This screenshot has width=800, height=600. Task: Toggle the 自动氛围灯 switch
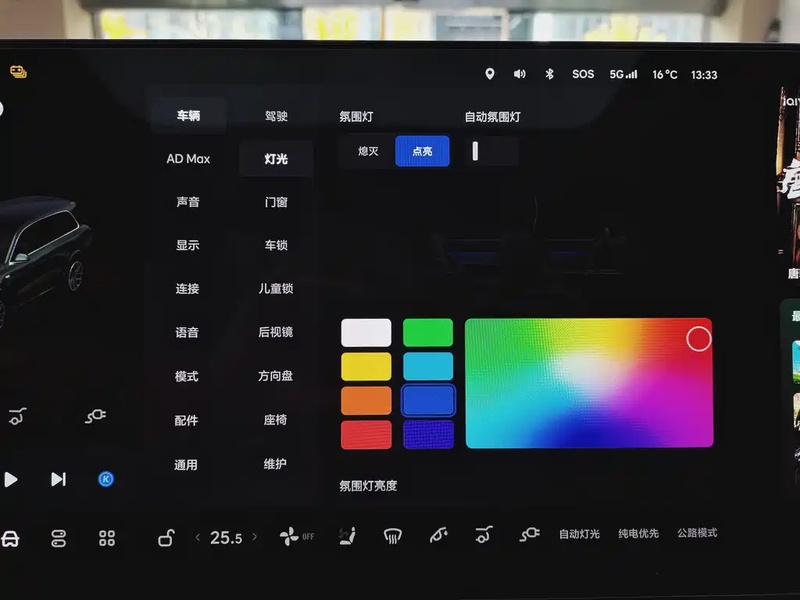[491, 151]
